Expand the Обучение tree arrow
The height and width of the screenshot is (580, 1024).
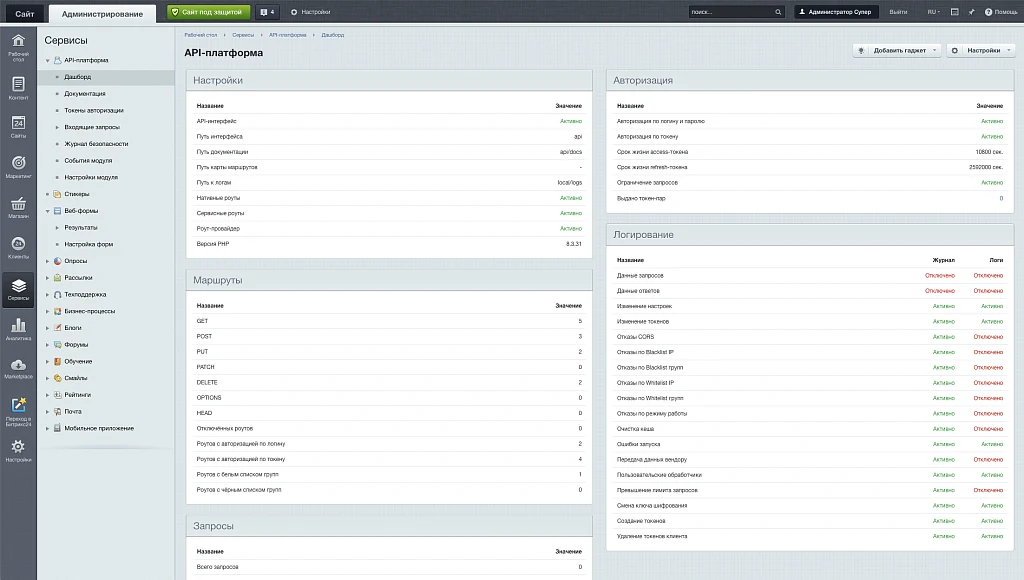point(48,361)
